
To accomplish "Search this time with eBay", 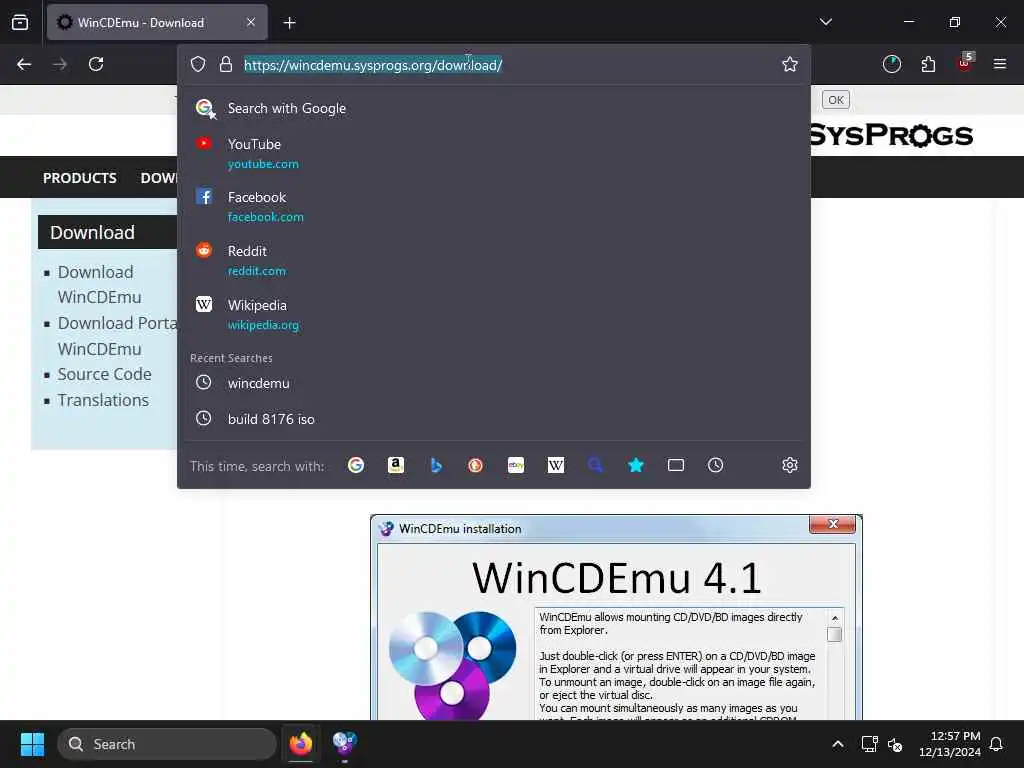I will [516, 465].
